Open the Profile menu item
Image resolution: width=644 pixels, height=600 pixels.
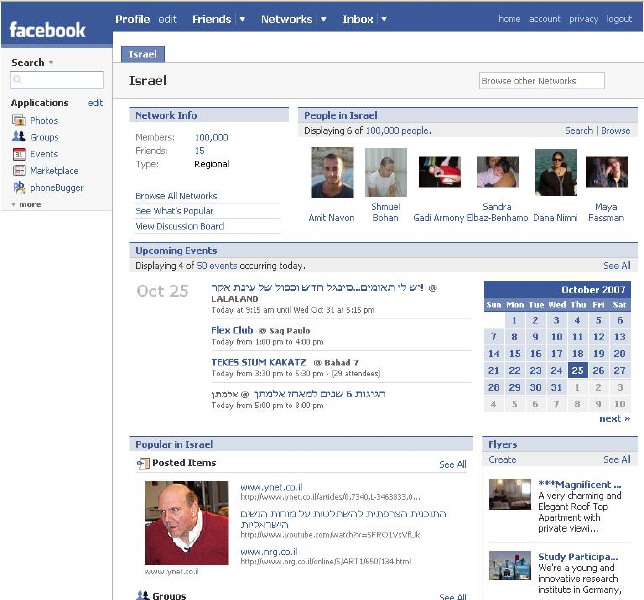(x=132, y=19)
